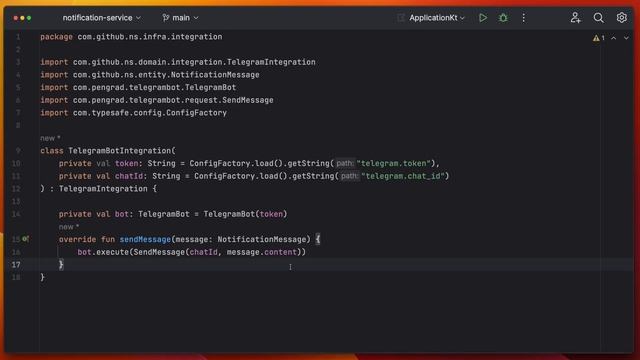Open the notification-service project dropdown
The width and height of the screenshot is (640, 360).
(x=101, y=18)
